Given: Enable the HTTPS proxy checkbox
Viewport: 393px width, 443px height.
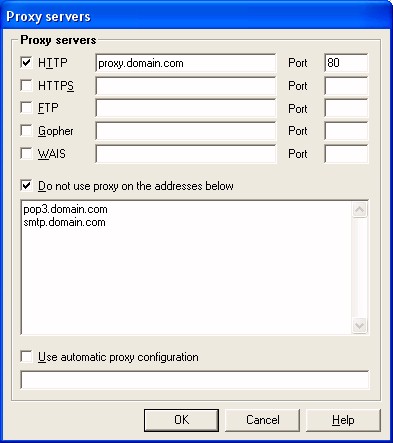Looking at the screenshot, I should [26, 85].
